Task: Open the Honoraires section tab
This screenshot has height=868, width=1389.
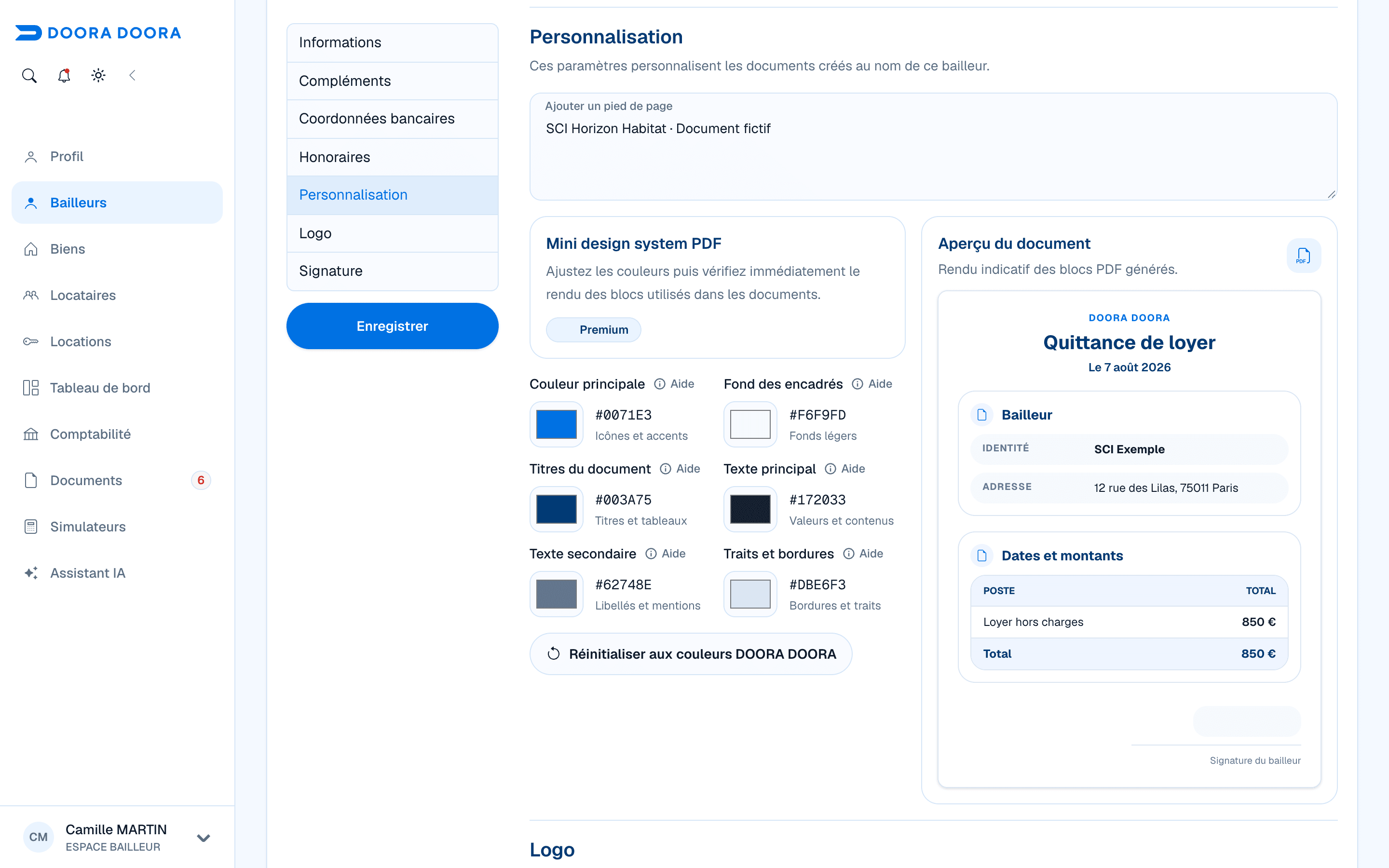Action: pos(393,157)
